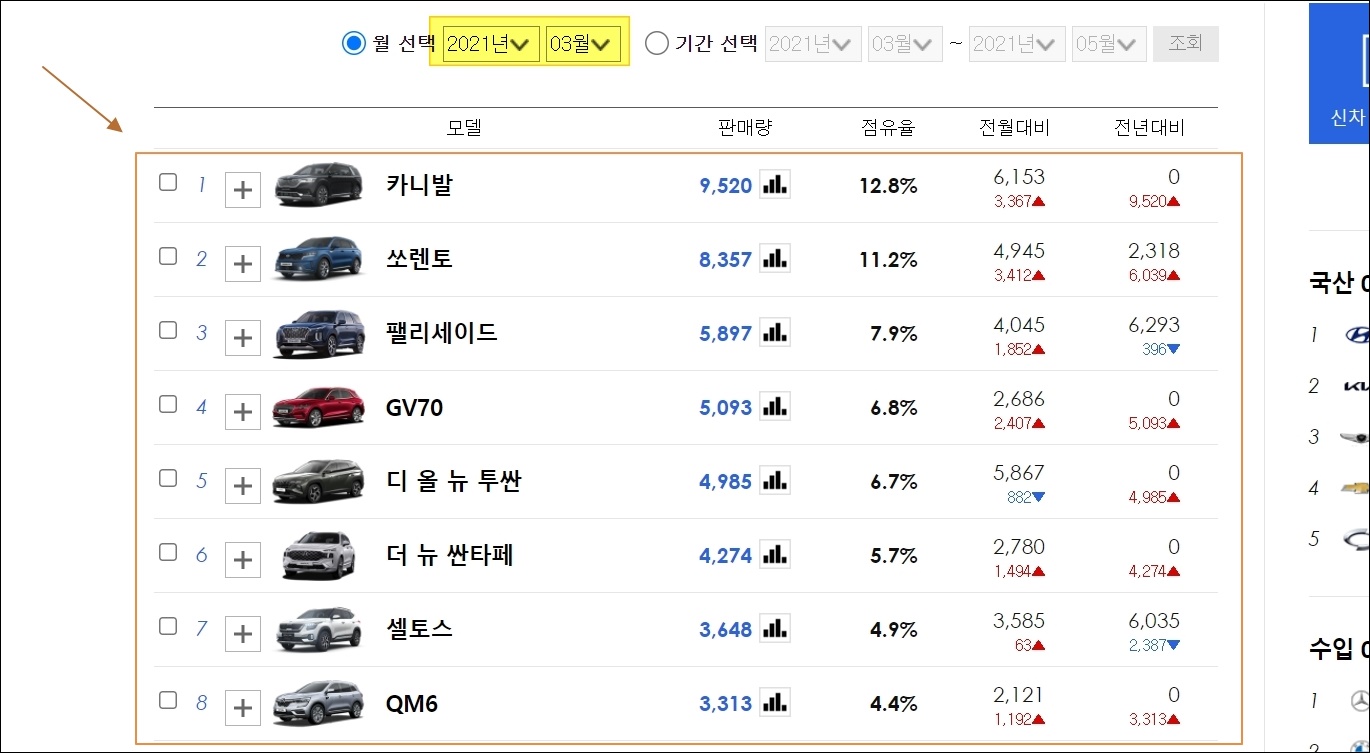Open the 카니발 model name link
The image size is (1370, 753).
pyautogui.click(x=419, y=185)
